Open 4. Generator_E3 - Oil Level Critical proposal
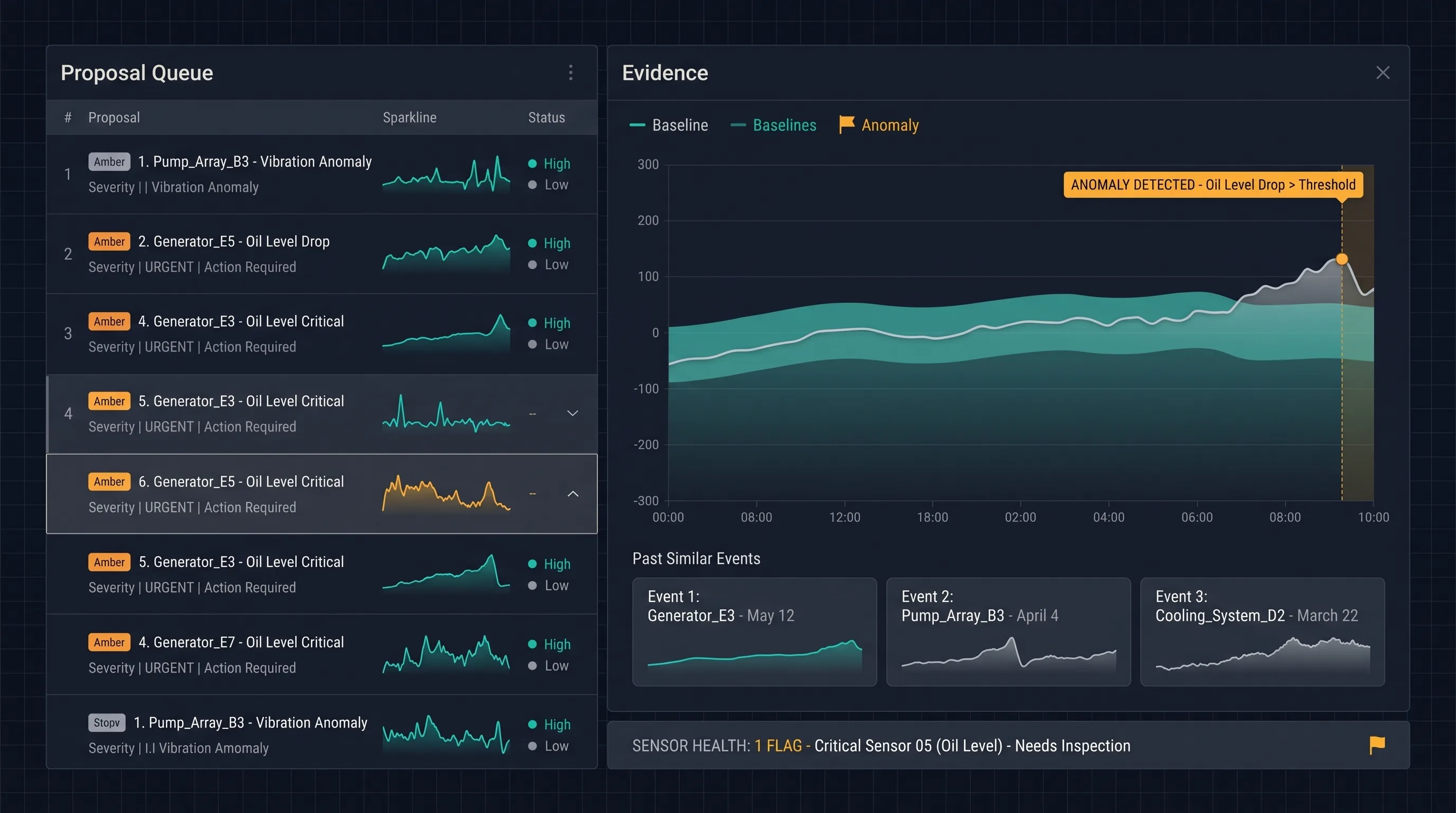The width and height of the screenshot is (1456, 813). pyautogui.click(x=241, y=321)
